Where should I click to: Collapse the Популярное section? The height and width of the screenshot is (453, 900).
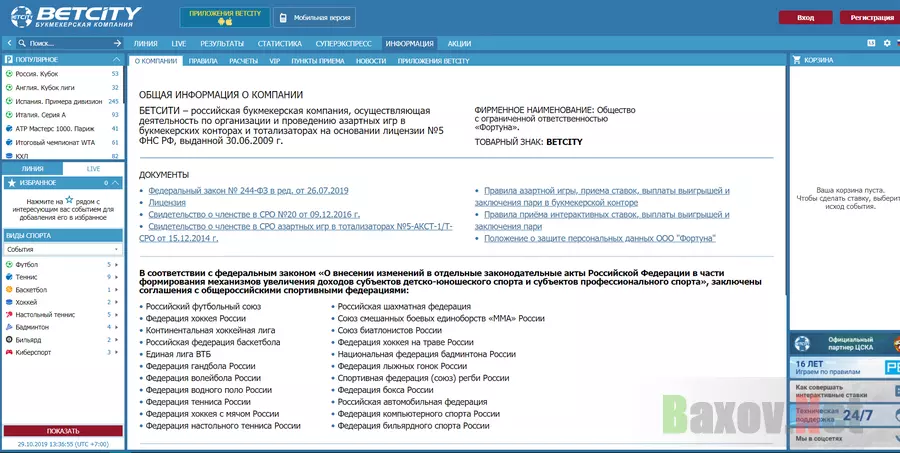pos(117,60)
